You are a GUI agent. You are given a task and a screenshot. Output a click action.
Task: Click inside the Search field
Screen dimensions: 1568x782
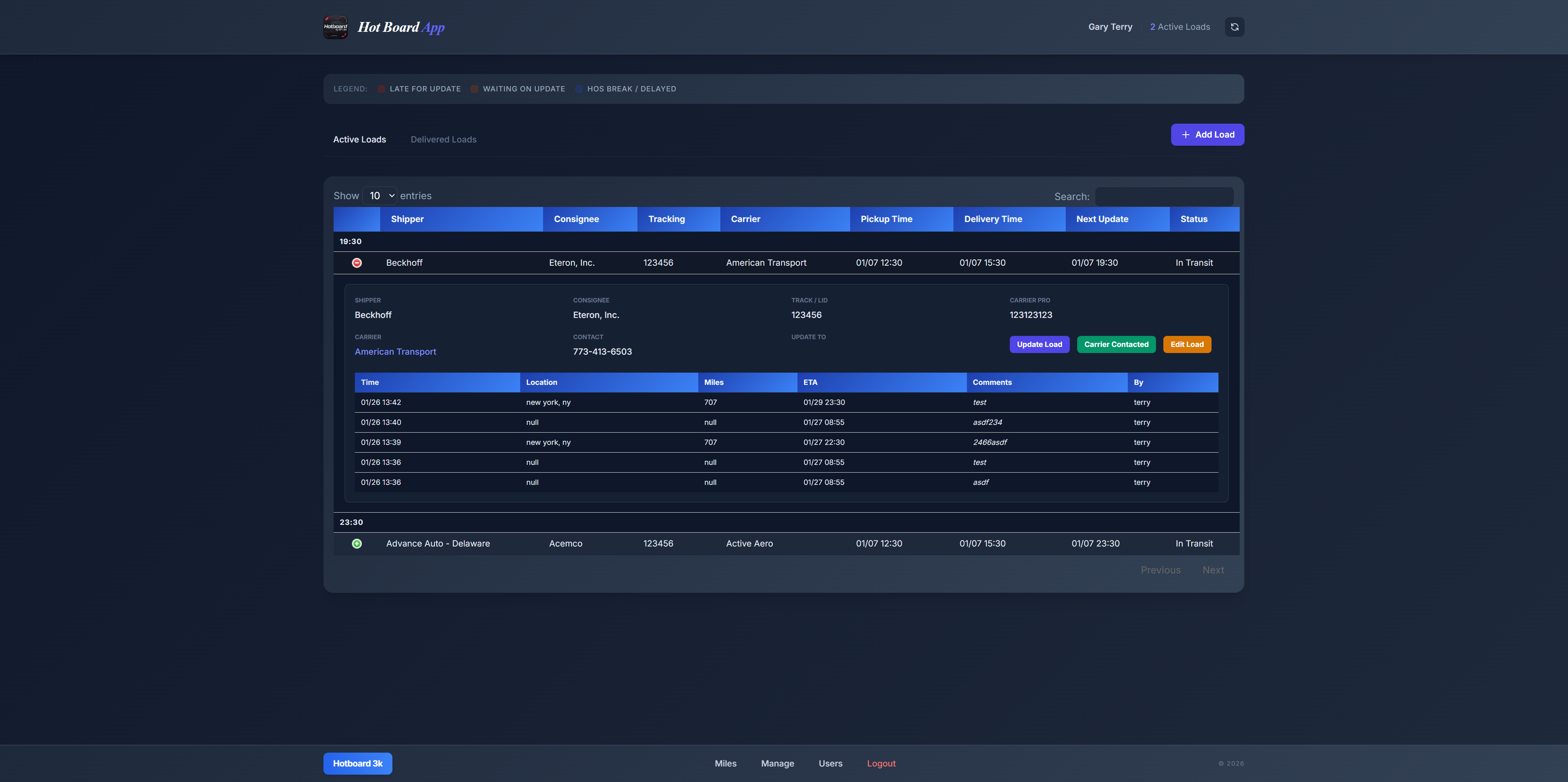pyautogui.click(x=1163, y=196)
